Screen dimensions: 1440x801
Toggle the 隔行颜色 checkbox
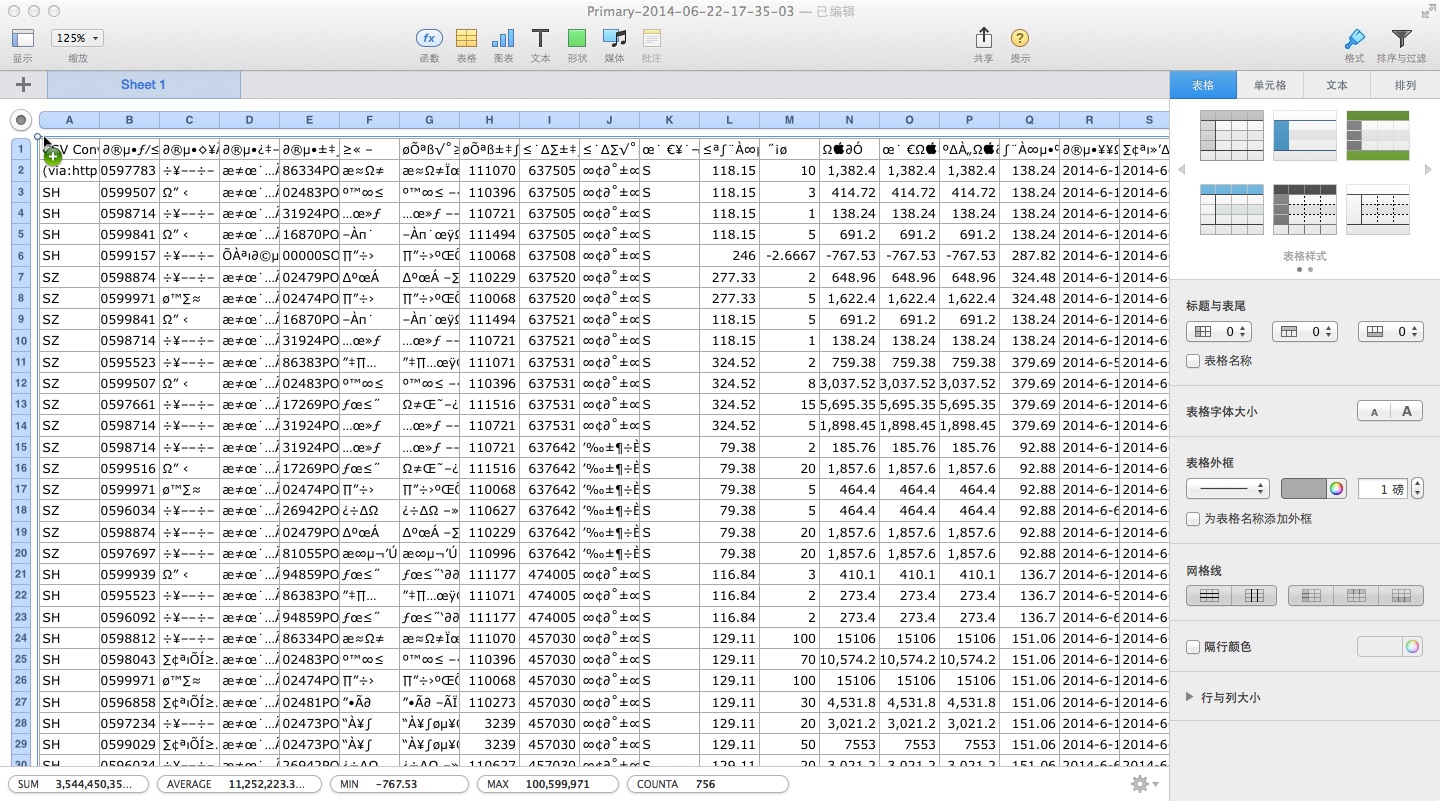point(1193,647)
